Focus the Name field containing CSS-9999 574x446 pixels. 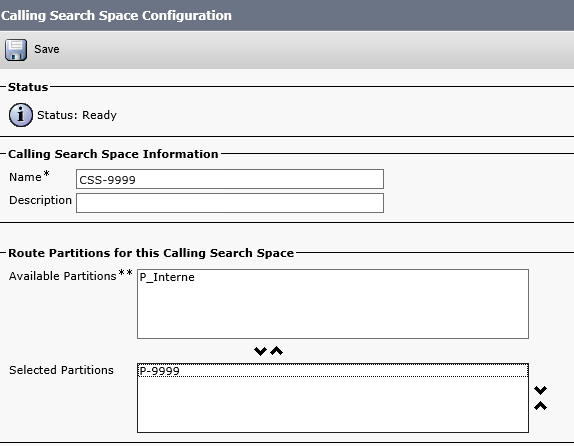coord(230,179)
